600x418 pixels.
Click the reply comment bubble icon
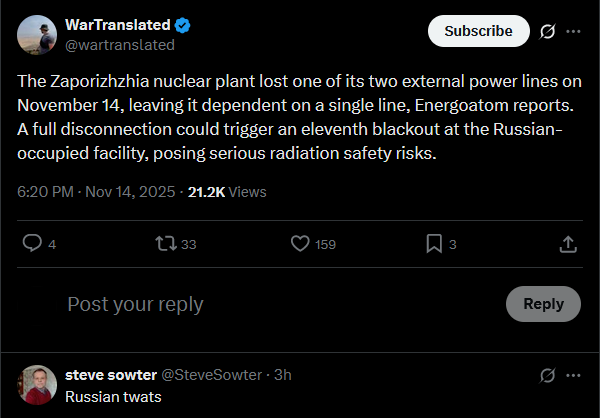tap(32, 243)
